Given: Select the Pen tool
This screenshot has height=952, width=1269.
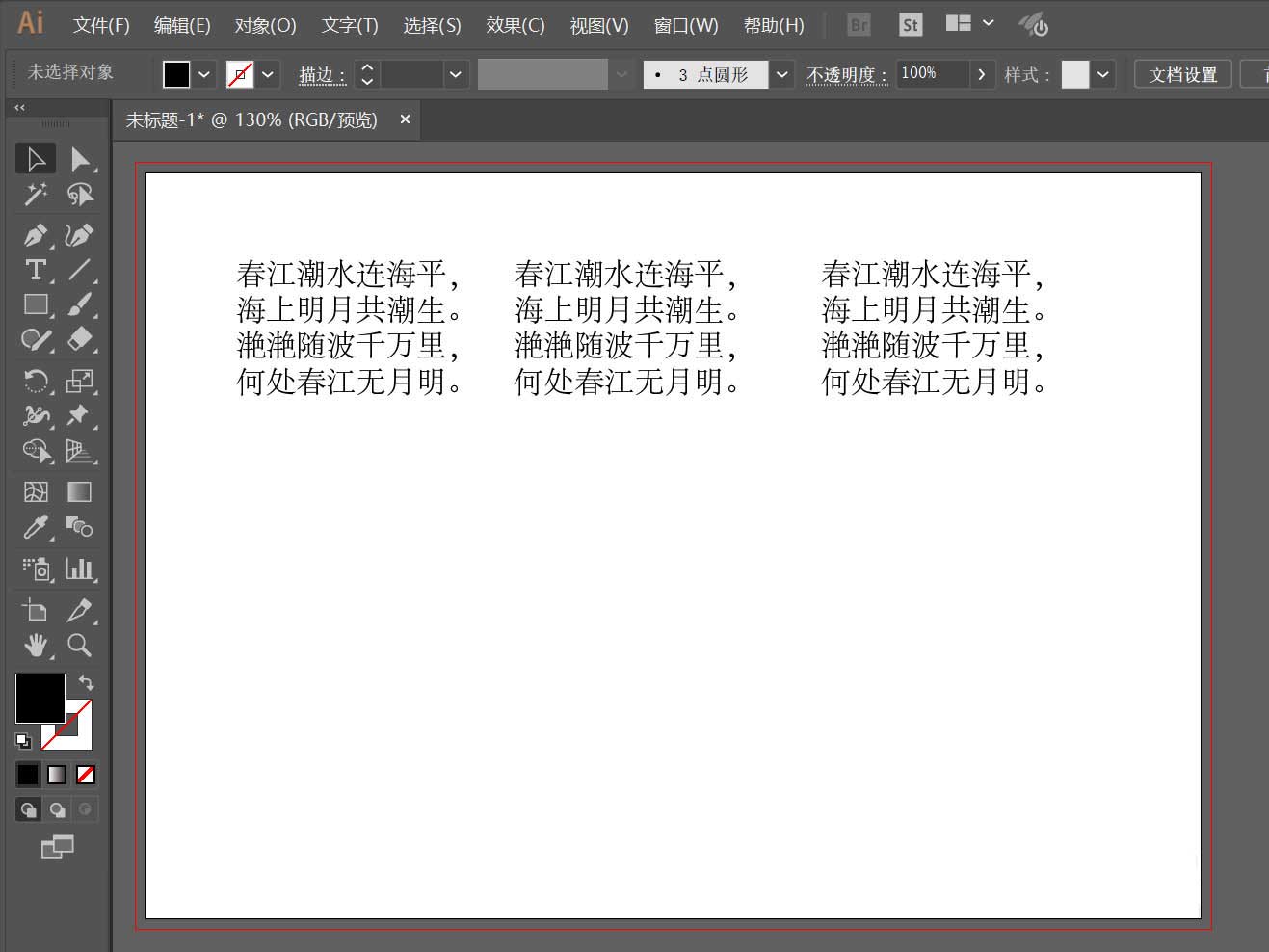Looking at the screenshot, I should 36,235.
